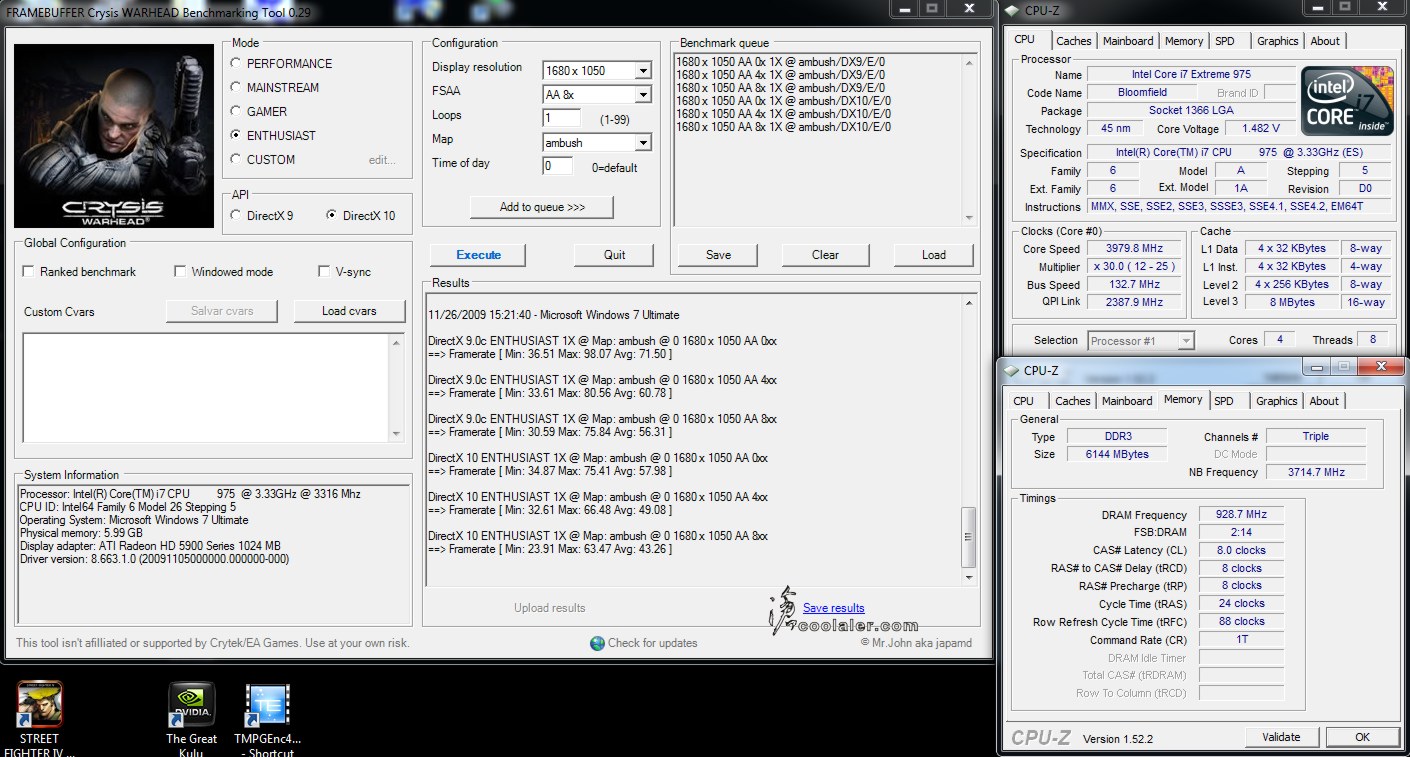Click the Name field Intel Core i7 Extreme 975
The width and height of the screenshot is (1410, 757).
coord(1191,74)
